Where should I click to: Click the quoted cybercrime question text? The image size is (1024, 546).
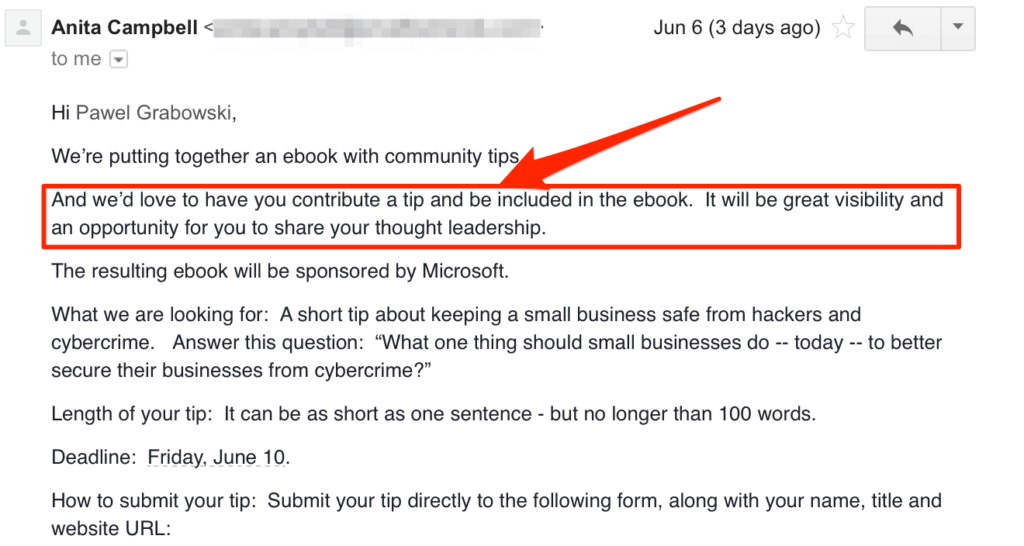(x=497, y=357)
